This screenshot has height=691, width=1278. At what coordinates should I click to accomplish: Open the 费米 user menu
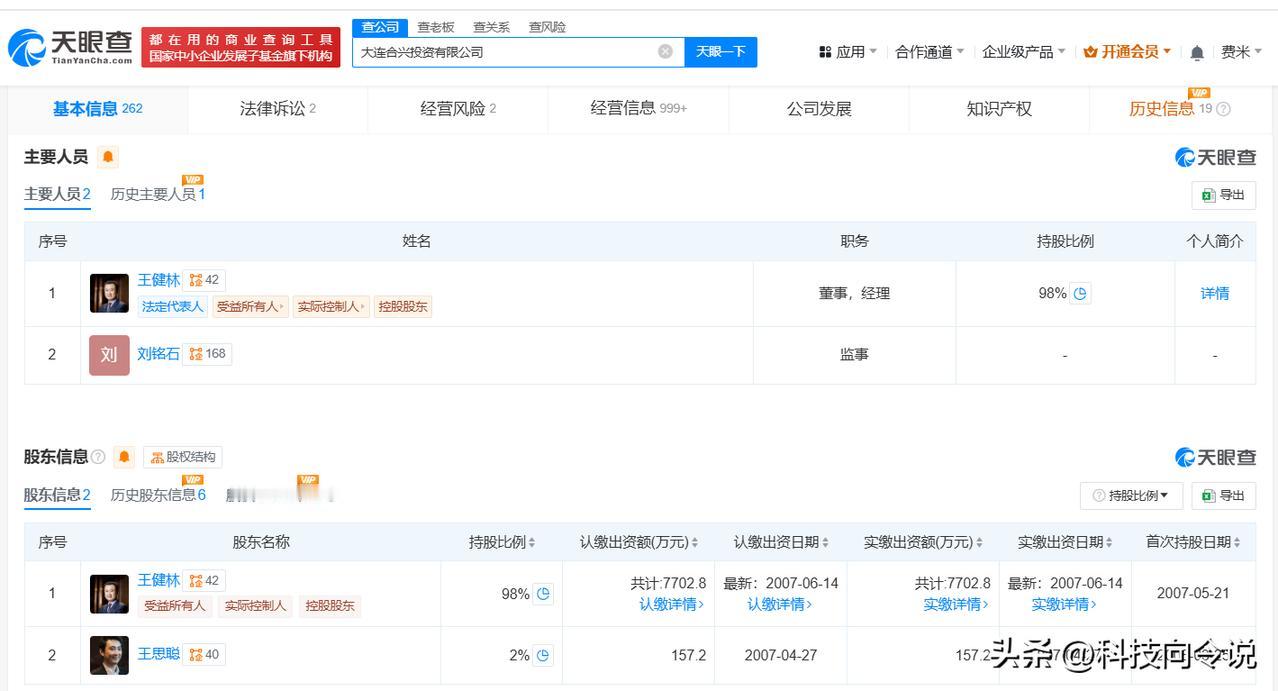tap(1242, 52)
